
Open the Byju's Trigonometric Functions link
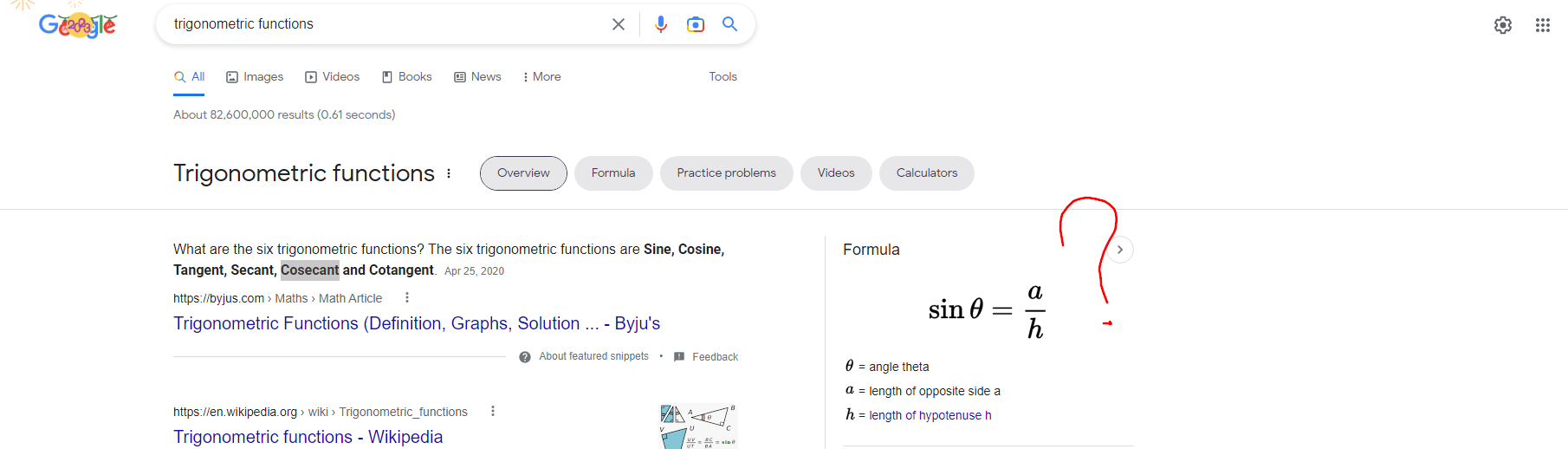(x=417, y=323)
